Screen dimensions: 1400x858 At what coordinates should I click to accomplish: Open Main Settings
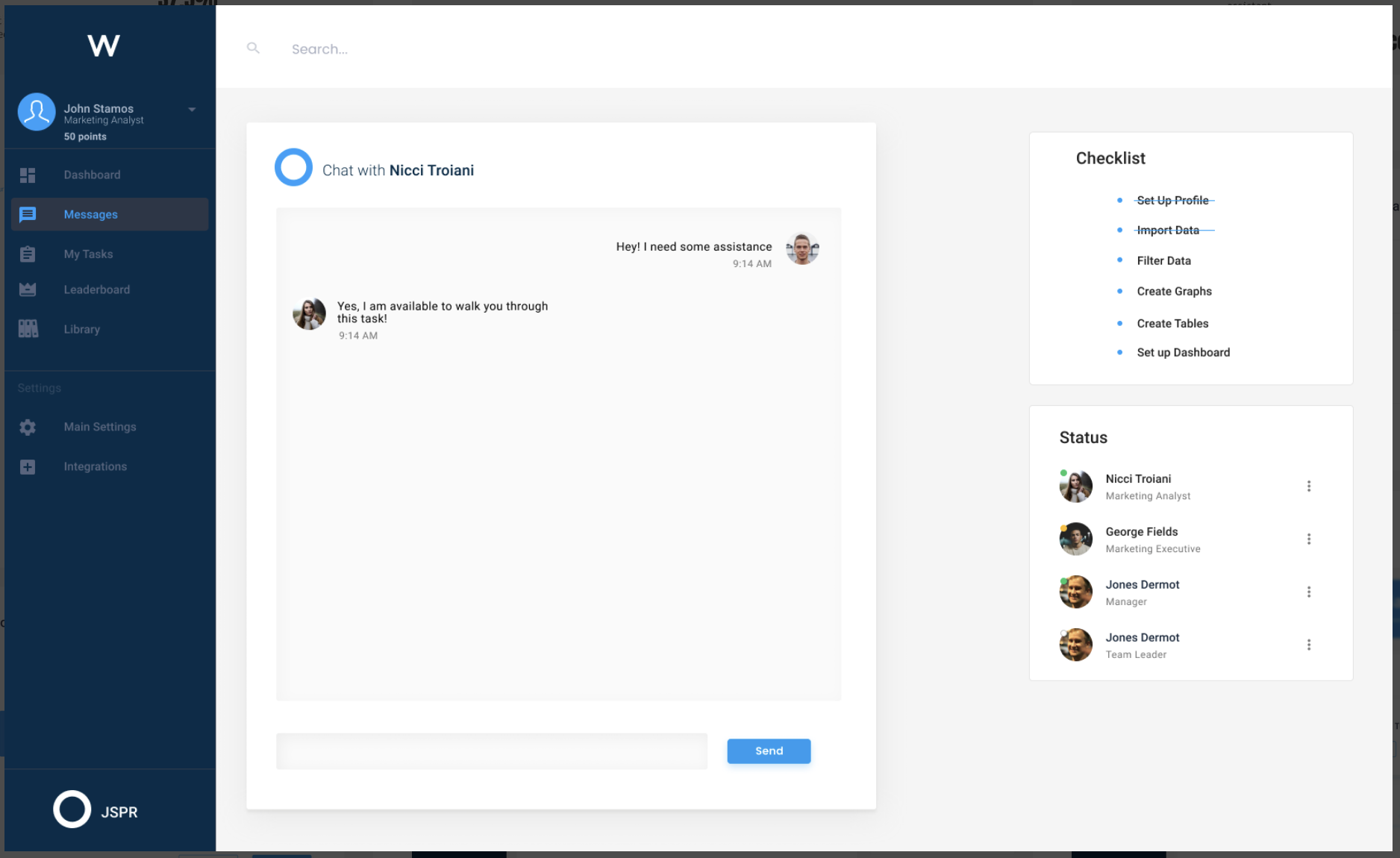100,427
